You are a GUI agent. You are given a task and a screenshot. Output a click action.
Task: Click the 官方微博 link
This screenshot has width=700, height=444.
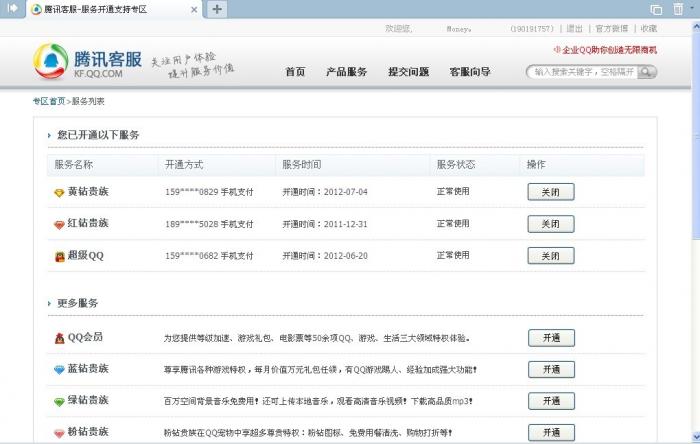pos(612,29)
